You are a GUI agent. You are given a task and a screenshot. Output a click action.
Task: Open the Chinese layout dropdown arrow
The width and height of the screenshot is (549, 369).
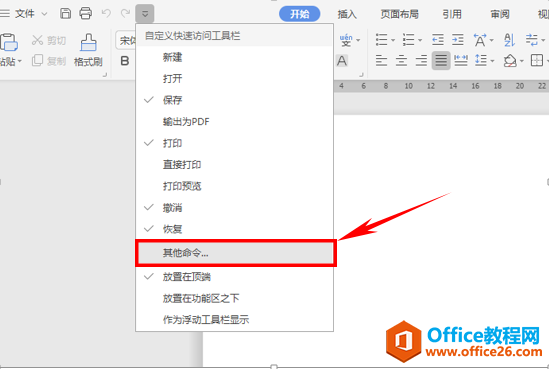[x=492, y=40]
